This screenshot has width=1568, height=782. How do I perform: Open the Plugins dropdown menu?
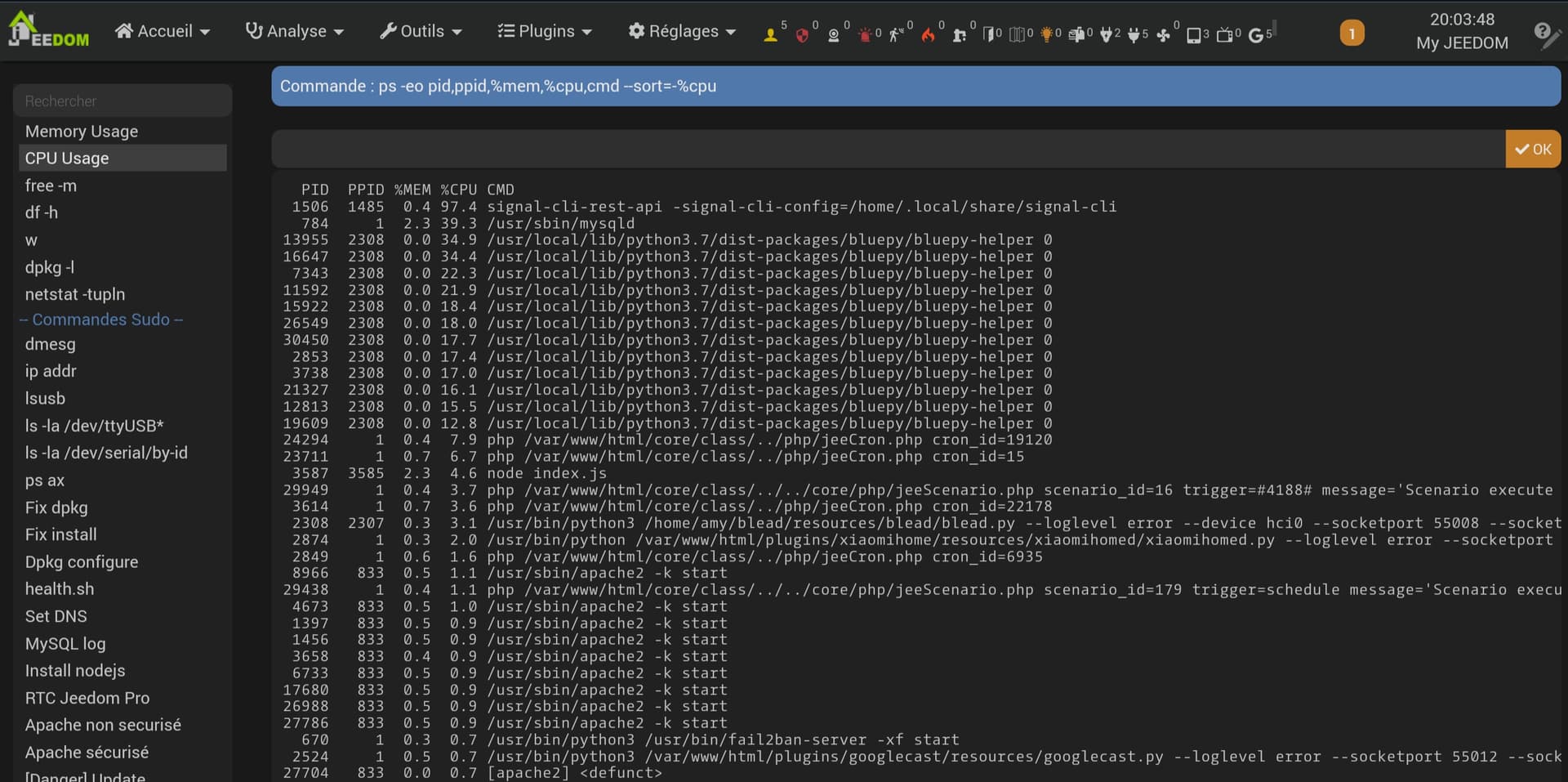(x=545, y=31)
